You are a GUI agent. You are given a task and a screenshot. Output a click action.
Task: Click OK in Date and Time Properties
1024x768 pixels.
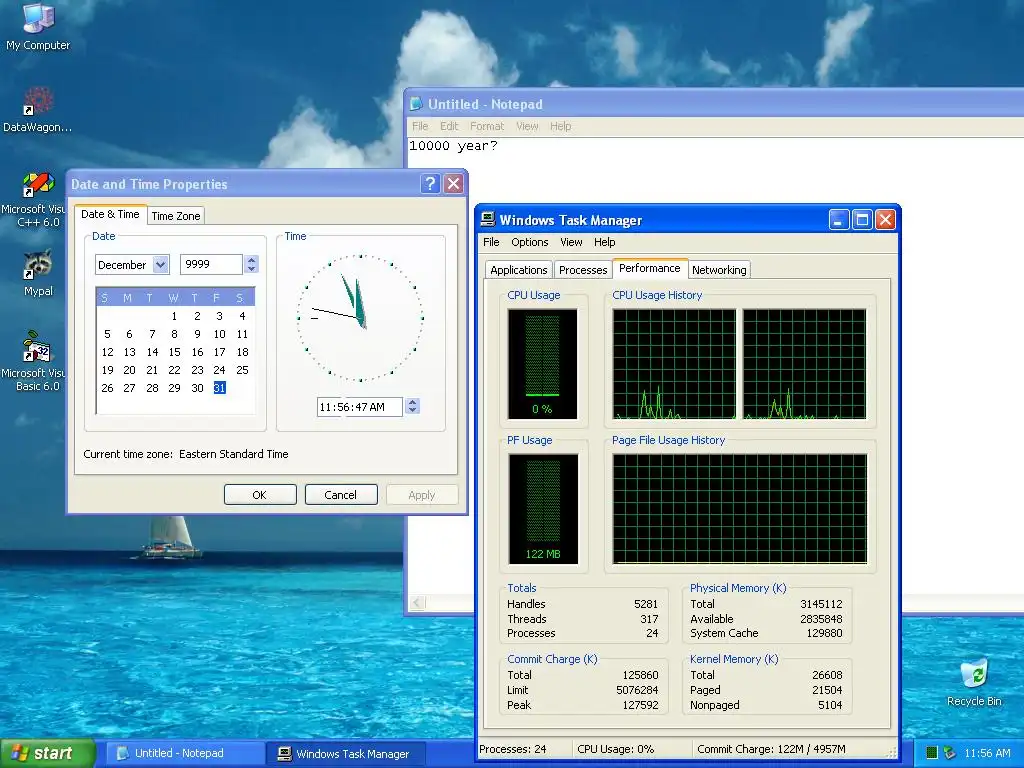point(260,495)
